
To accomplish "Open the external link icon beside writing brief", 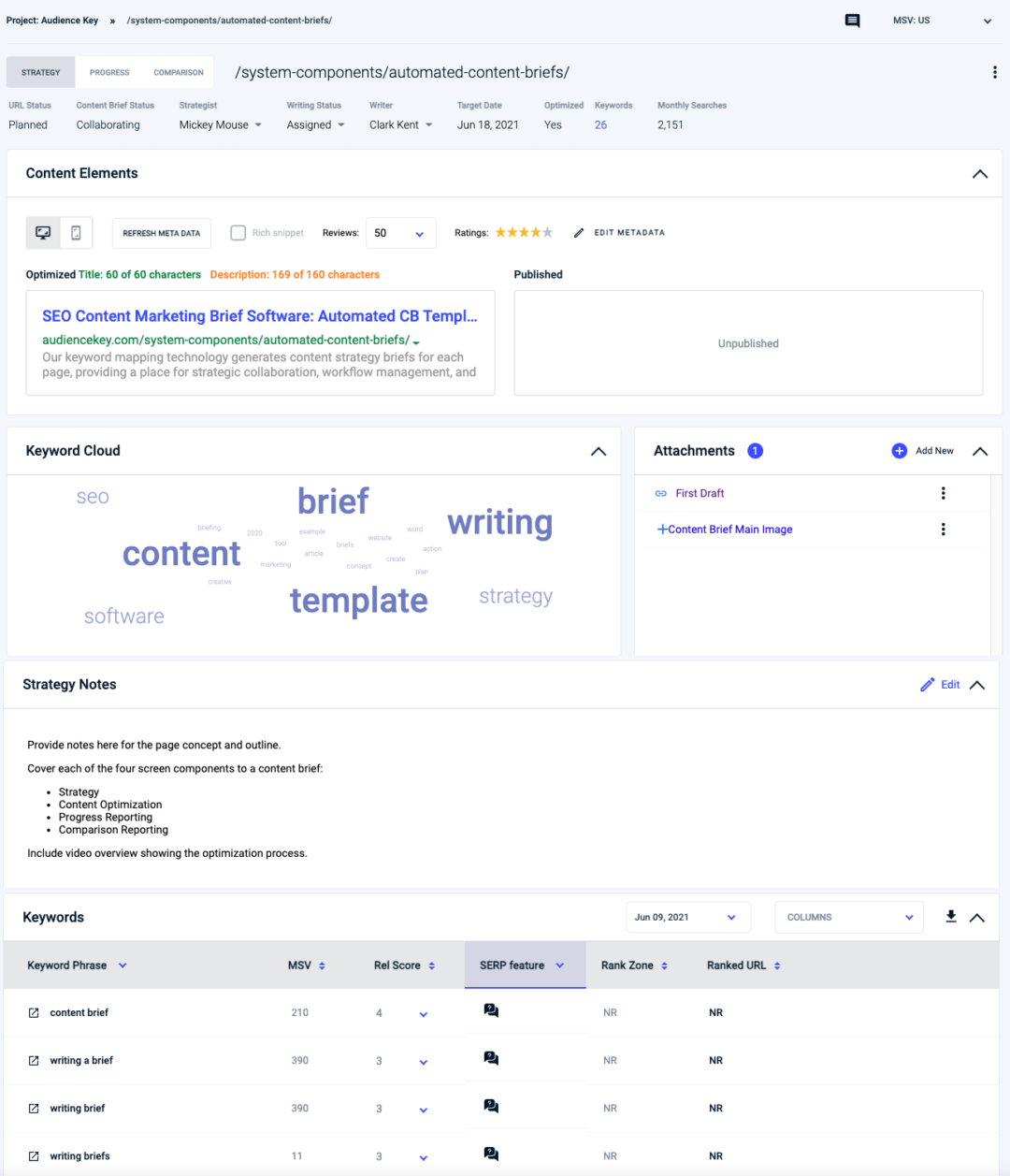I will coord(35,1108).
